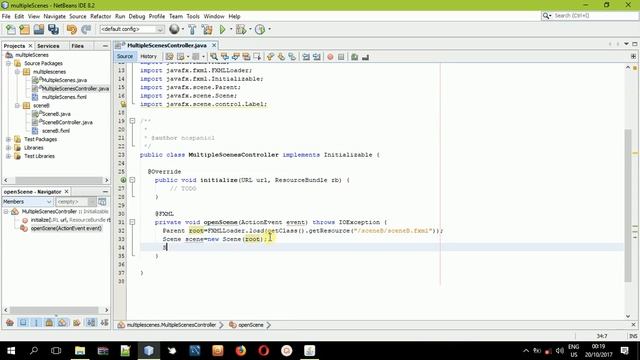Screen dimensions: 640x360
Task: Select SceneBController.java in Projects tree
Action: point(67,122)
